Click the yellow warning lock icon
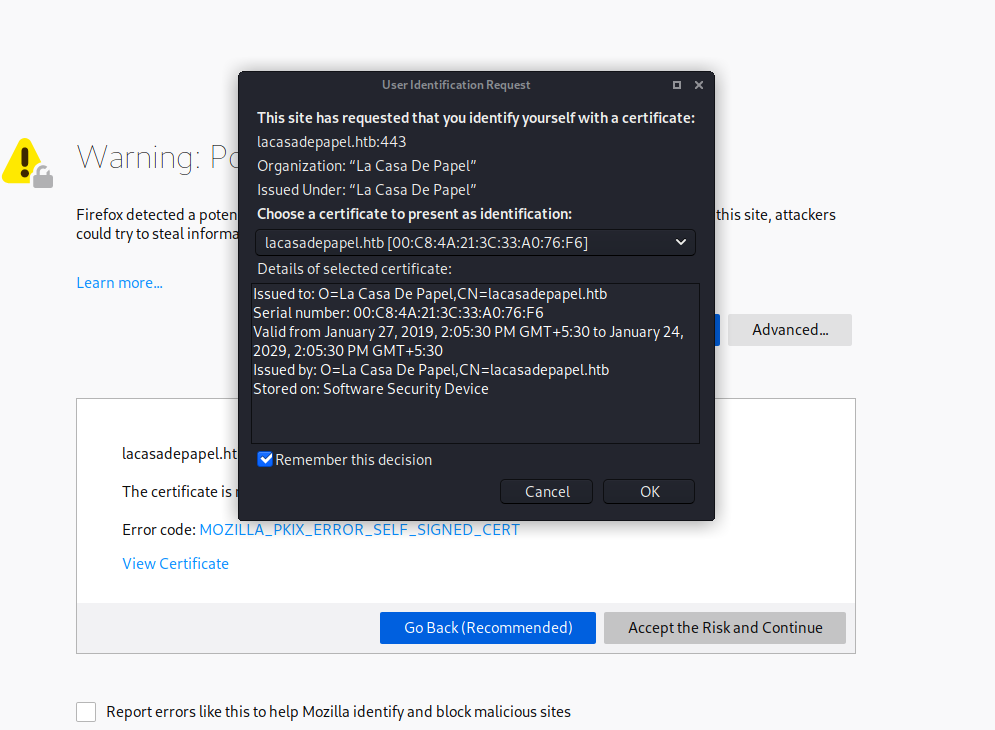Screen dimensions: 995x730 coord(28,163)
